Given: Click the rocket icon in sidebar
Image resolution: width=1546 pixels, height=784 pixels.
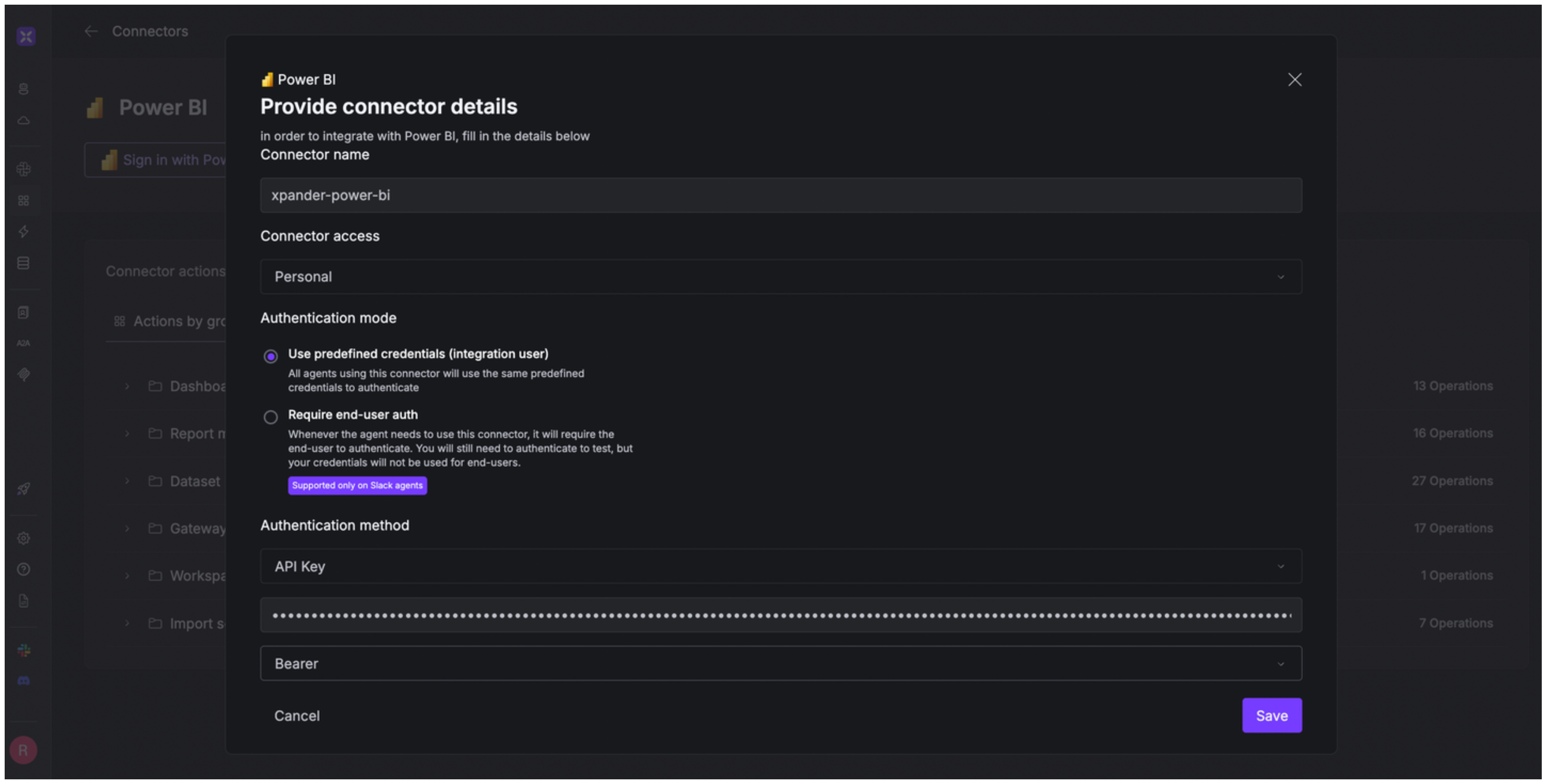Looking at the screenshot, I should [23, 489].
